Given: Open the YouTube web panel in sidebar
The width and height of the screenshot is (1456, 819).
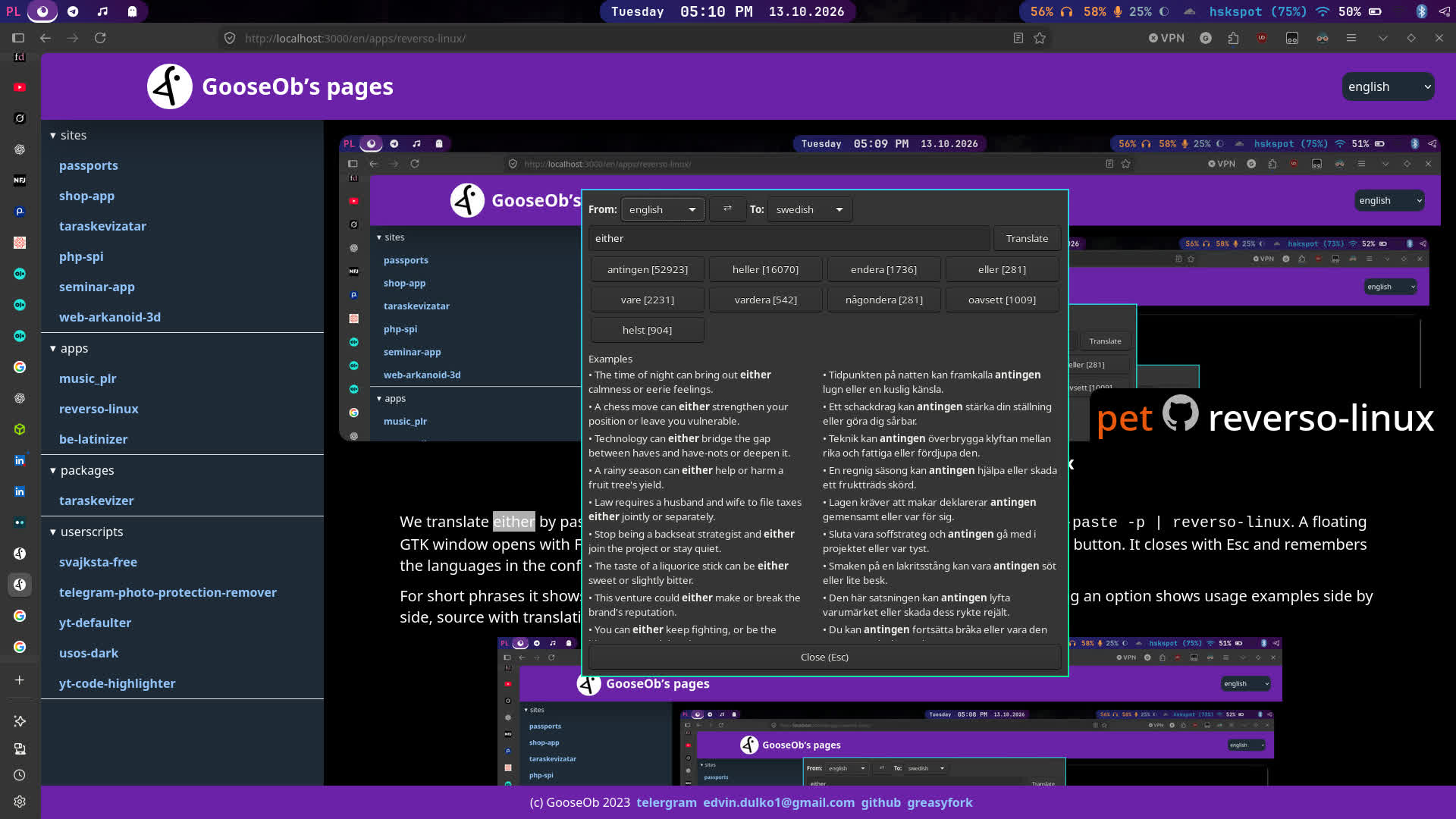Looking at the screenshot, I should (20, 87).
